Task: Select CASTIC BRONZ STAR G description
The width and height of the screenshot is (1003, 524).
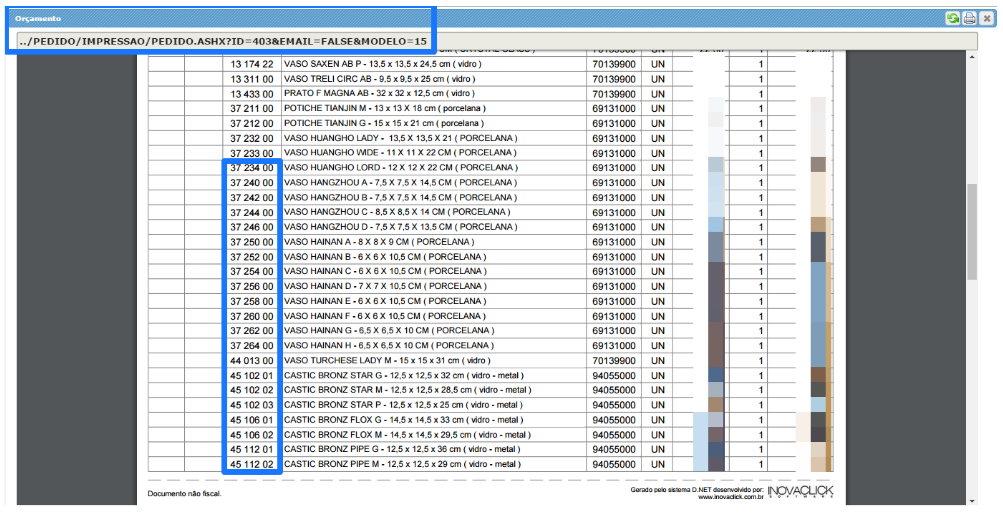Action: [x=402, y=375]
